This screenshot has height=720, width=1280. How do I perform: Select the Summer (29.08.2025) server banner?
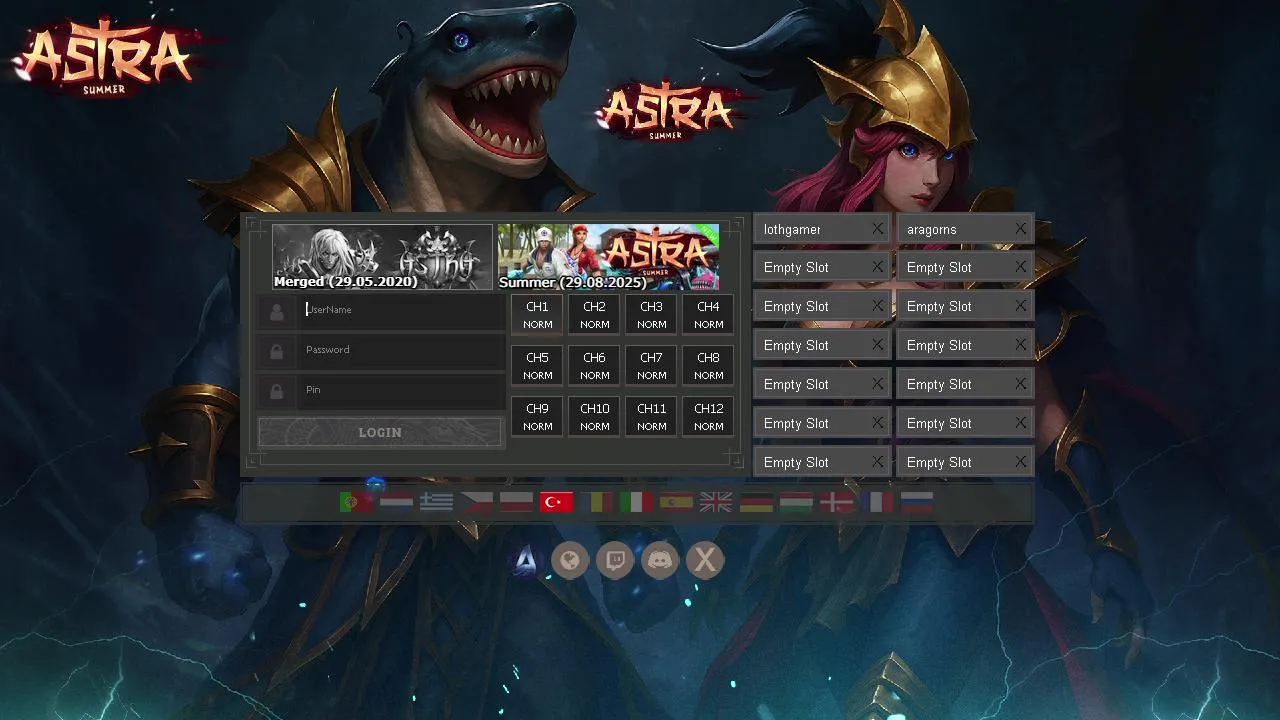tap(608, 257)
